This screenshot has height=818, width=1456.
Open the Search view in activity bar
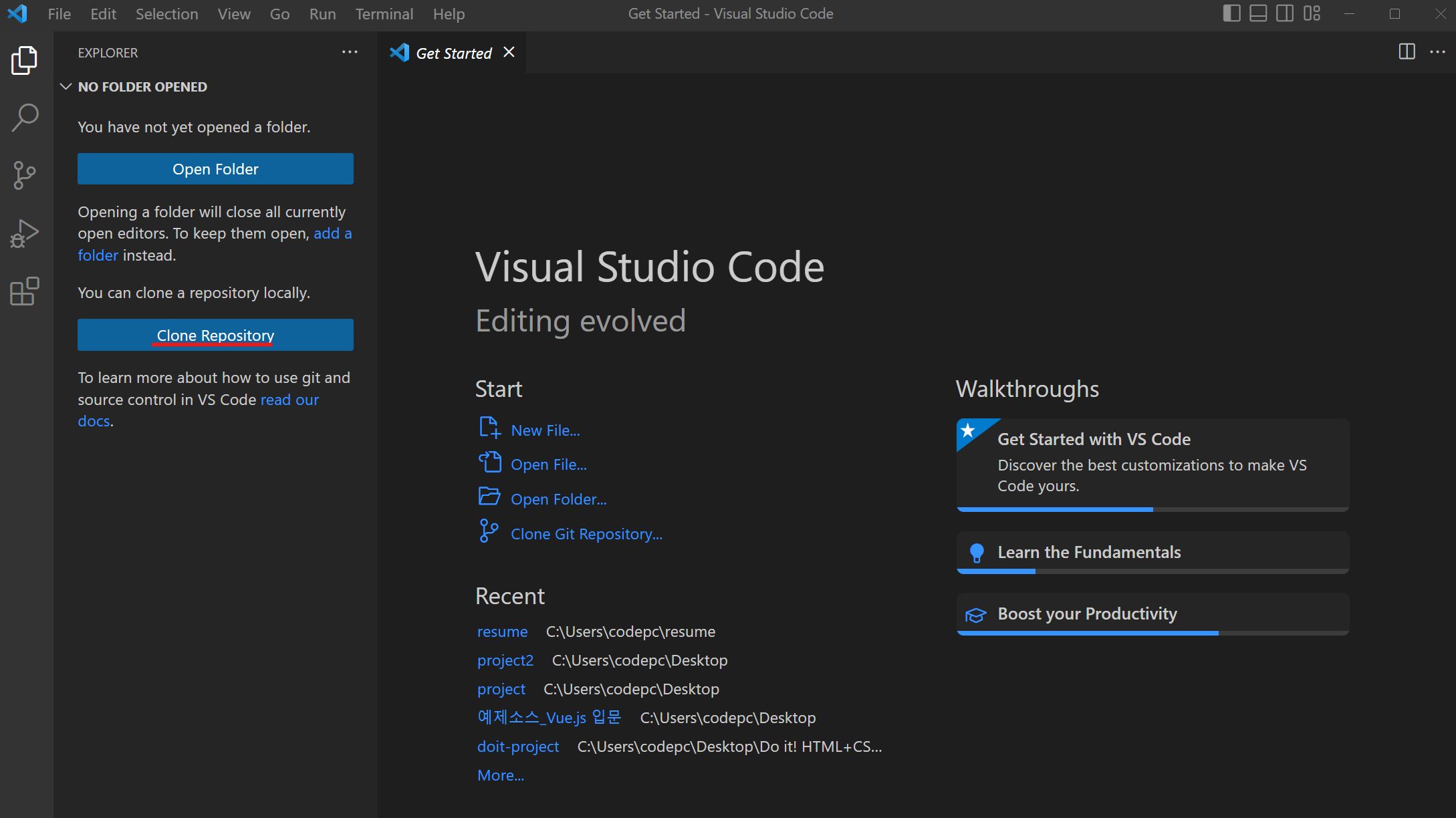[25, 118]
